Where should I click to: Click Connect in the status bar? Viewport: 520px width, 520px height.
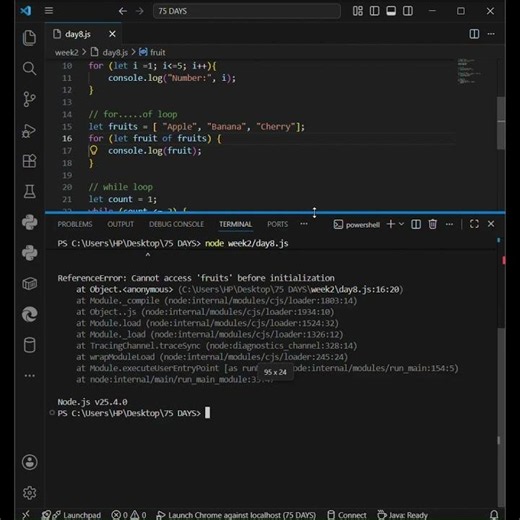[347, 515]
